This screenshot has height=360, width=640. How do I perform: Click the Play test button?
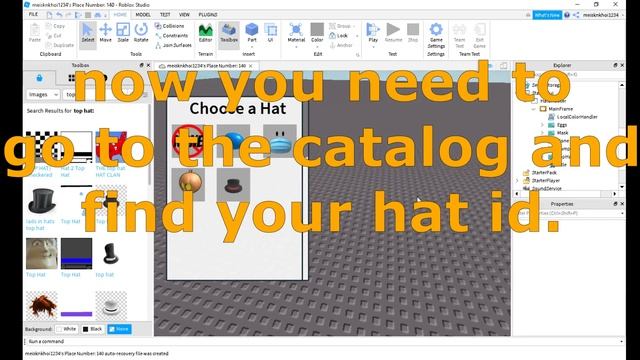pos(373,33)
